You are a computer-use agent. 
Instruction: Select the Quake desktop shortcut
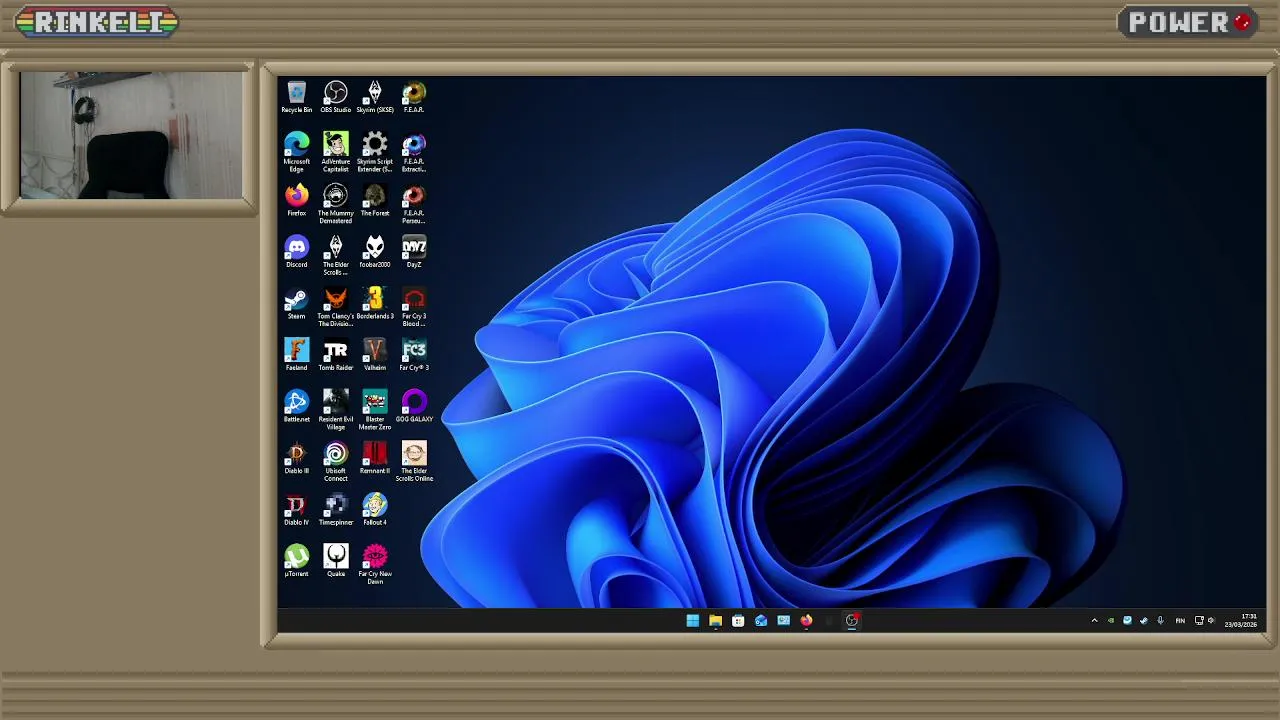pos(336,561)
